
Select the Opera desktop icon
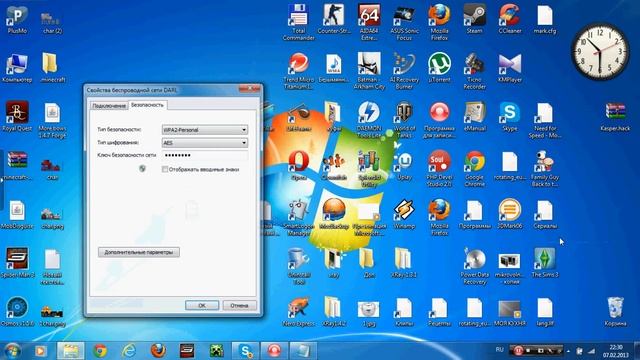coord(298,166)
